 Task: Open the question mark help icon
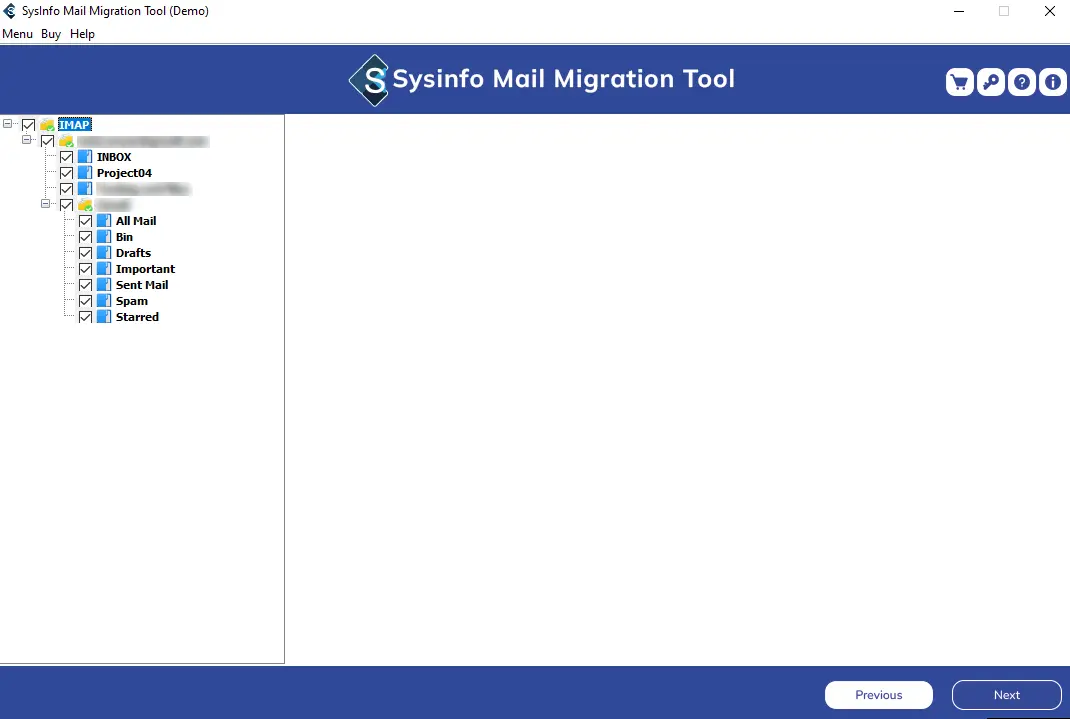point(1022,83)
